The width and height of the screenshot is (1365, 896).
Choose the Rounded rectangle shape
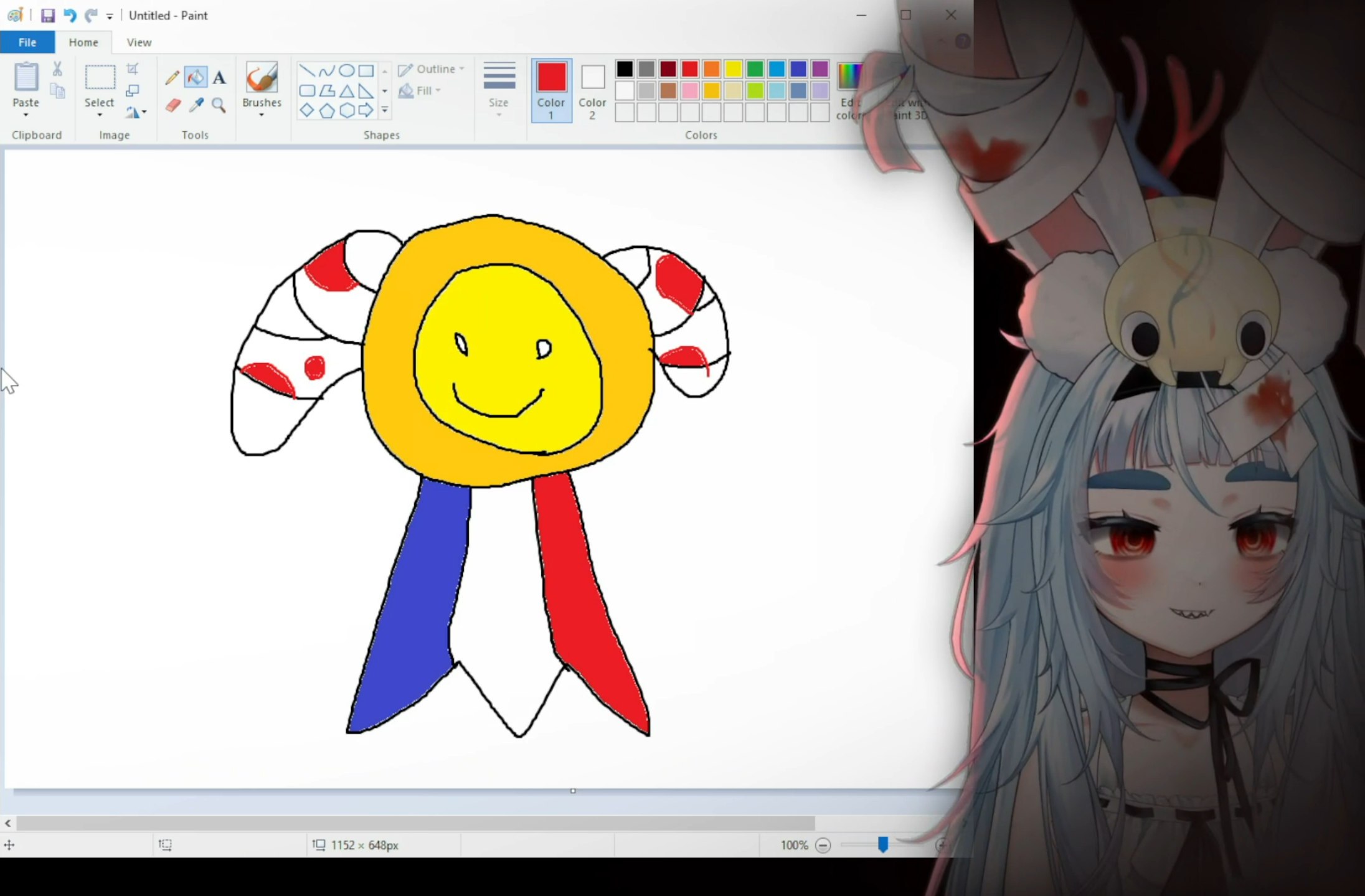pos(307,91)
